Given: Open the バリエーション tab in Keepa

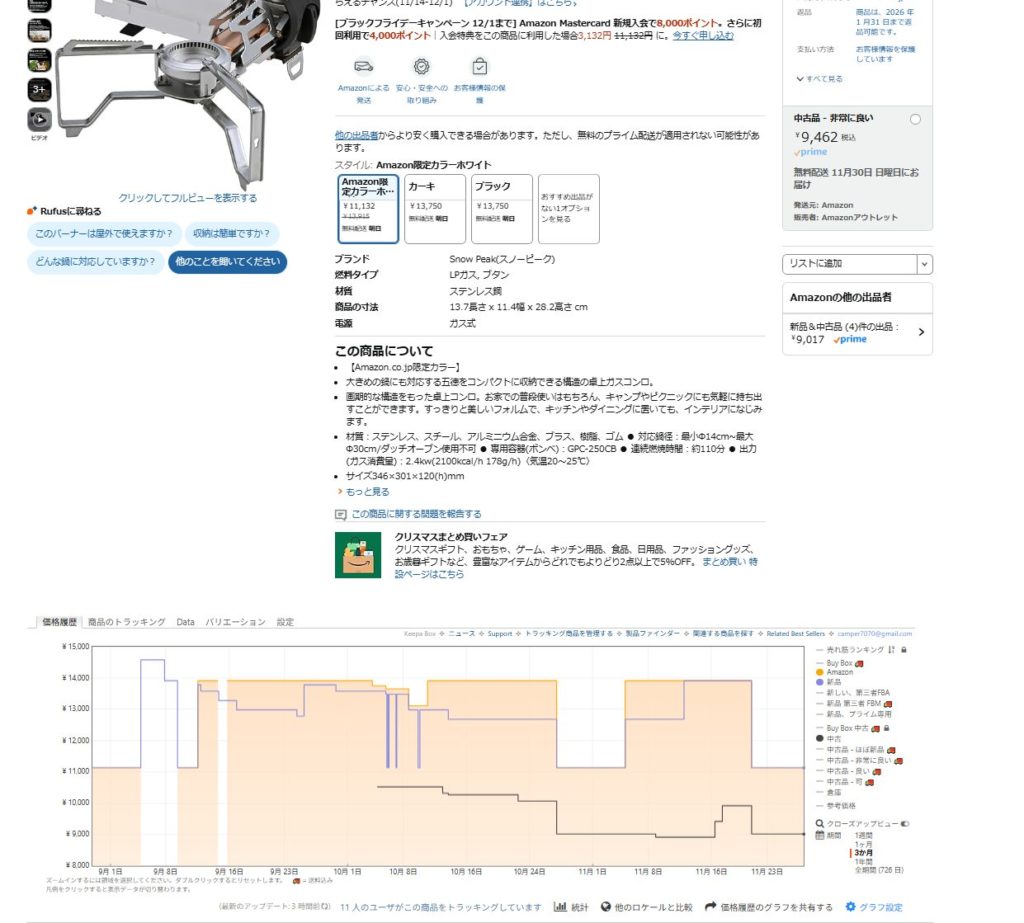Looking at the screenshot, I should (235, 622).
